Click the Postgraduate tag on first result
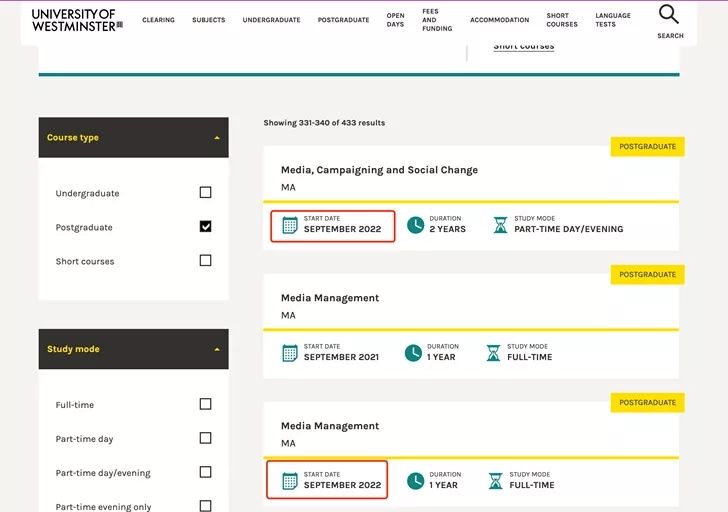The height and width of the screenshot is (512, 728). pyautogui.click(x=647, y=147)
